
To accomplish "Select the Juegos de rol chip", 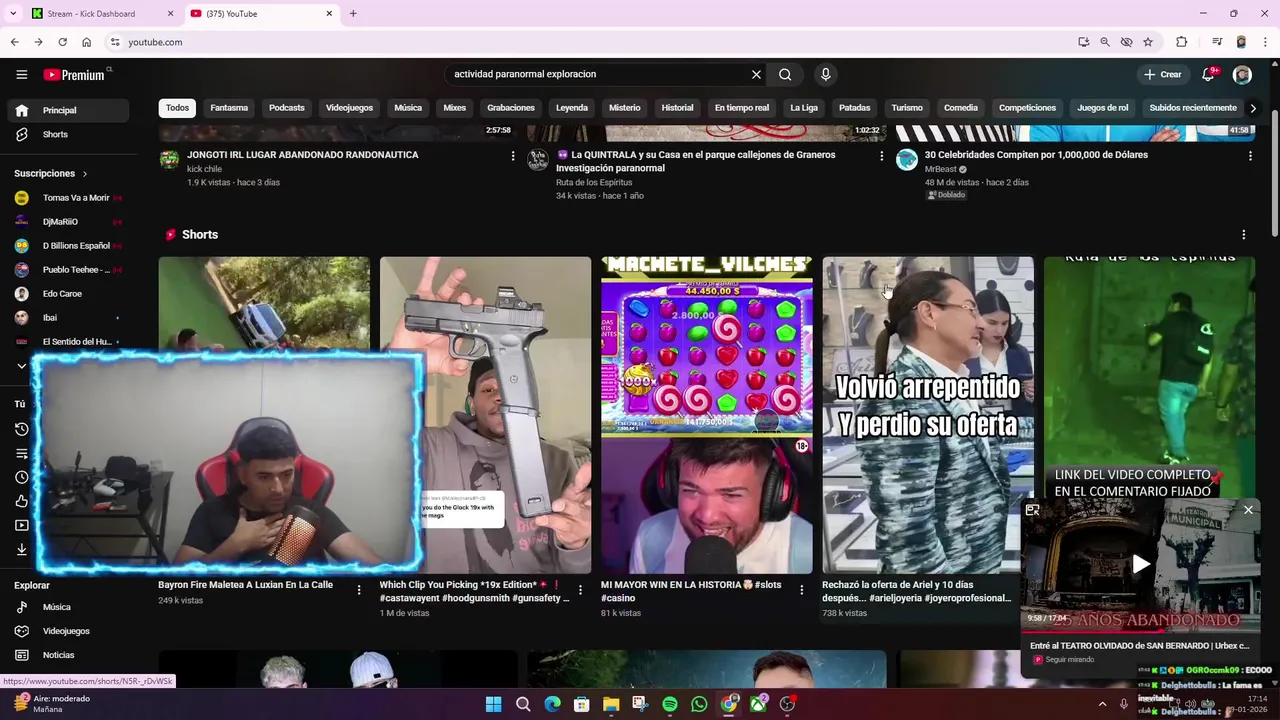I will (x=1103, y=108).
